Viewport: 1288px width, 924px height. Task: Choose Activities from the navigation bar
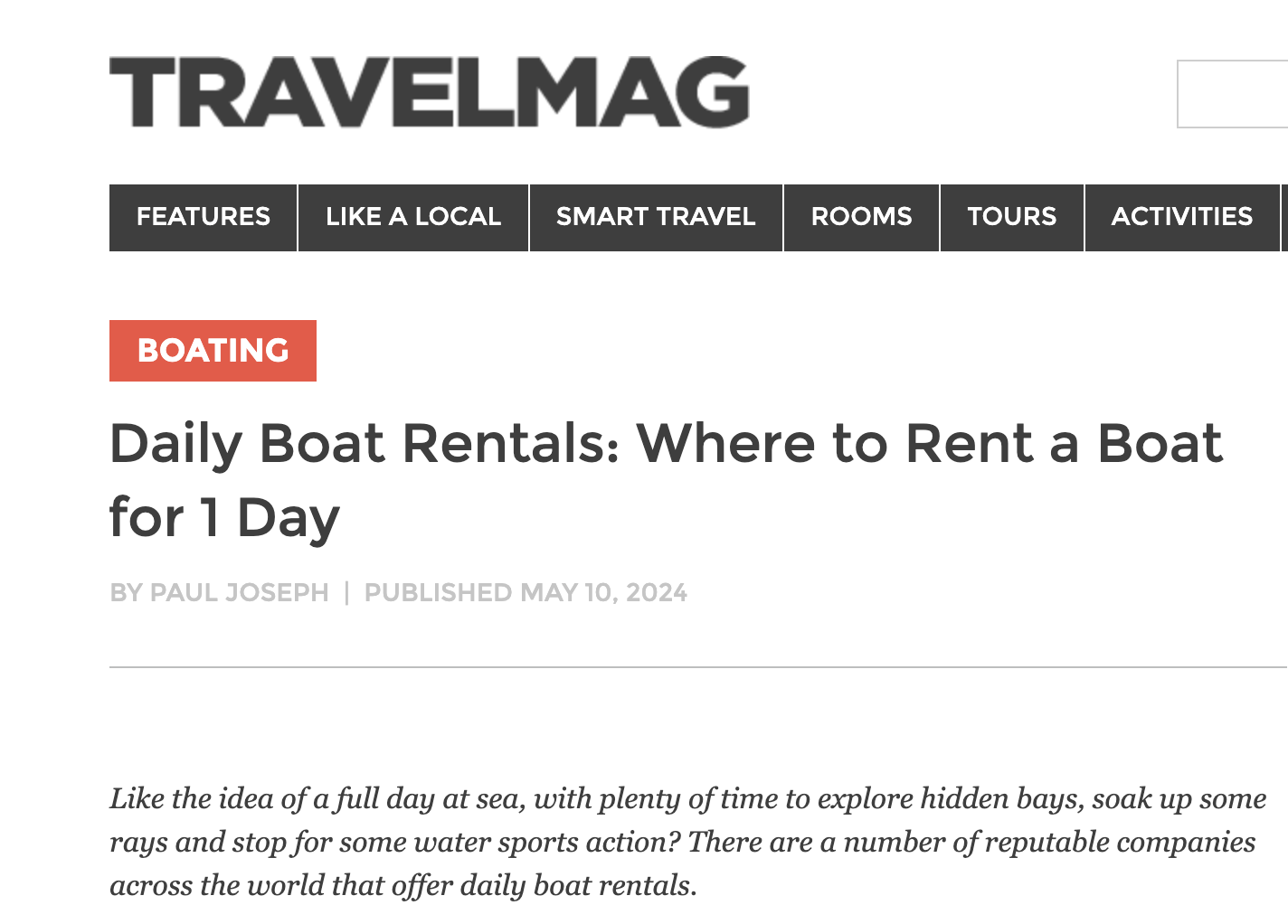[x=1181, y=217]
